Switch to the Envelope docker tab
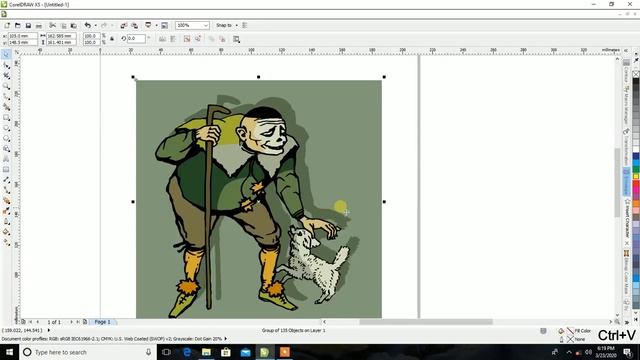Image resolution: width=640 pixels, height=360 pixels. pos(626,182)
